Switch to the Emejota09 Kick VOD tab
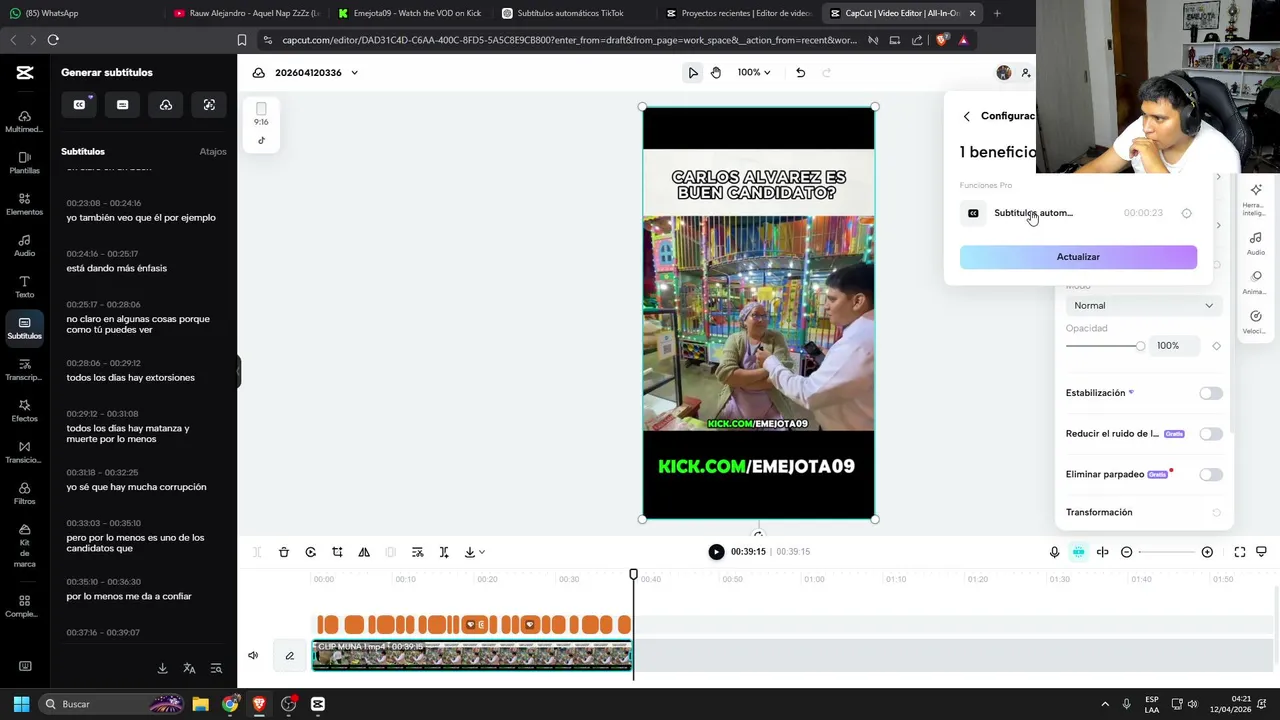This screenshot has width=1280, height=720. 410,13
